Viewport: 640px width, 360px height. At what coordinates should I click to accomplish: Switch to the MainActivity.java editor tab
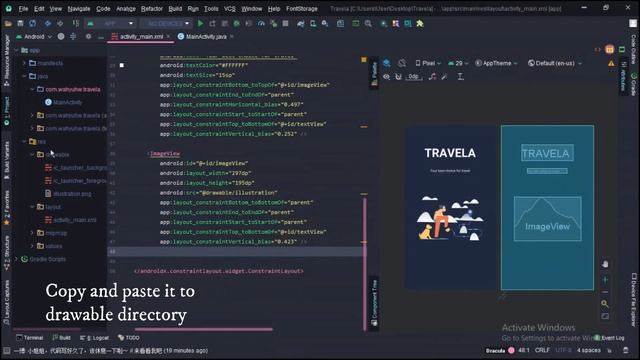[x=206, y=36]
